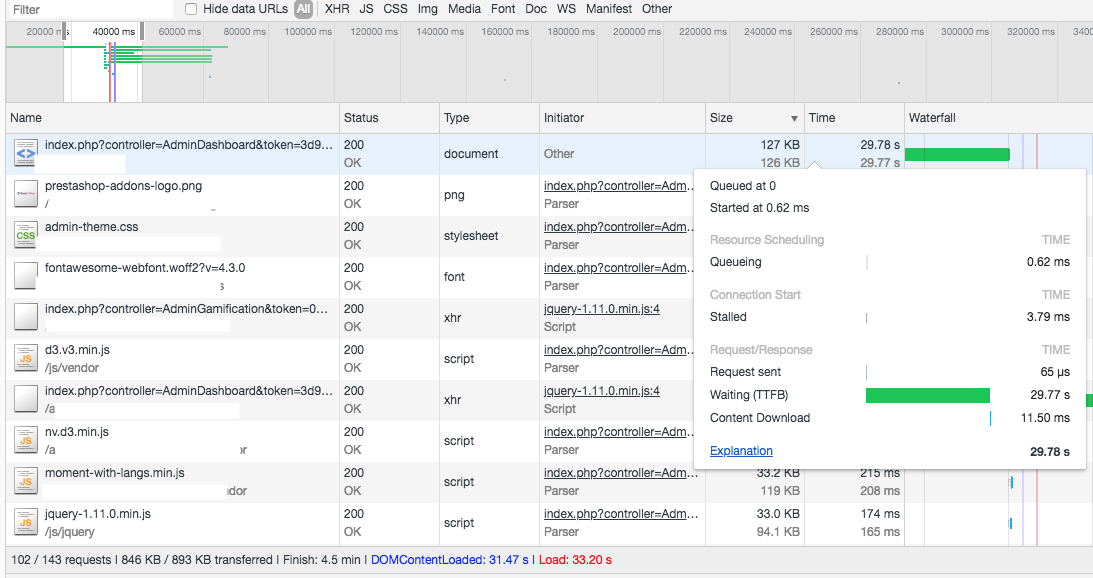
Task: Click the document icon for index.php AdminDashboard
Action: [26, 153]
